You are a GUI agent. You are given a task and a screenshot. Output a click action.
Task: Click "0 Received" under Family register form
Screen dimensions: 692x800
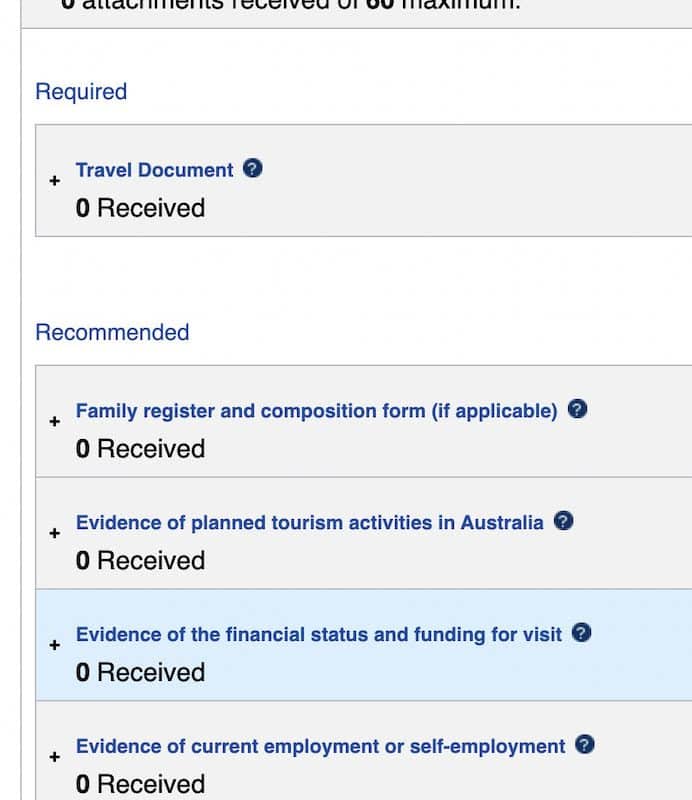[x=140, y=448]
